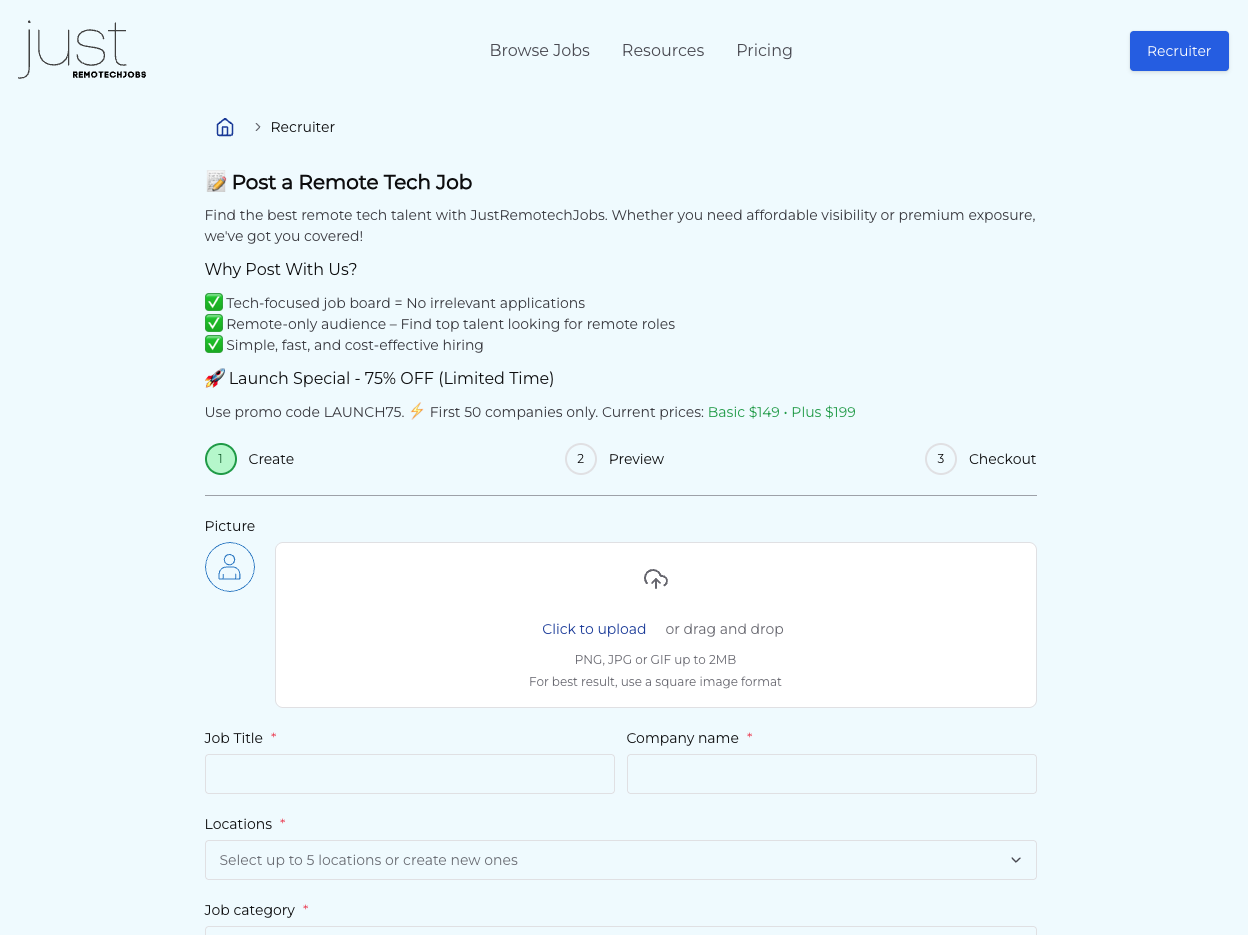This screenshot has height=935, width=1248.
Task: Select Pricing from the navigation bar
Action: pyautogui.click(x=764, y=50)
